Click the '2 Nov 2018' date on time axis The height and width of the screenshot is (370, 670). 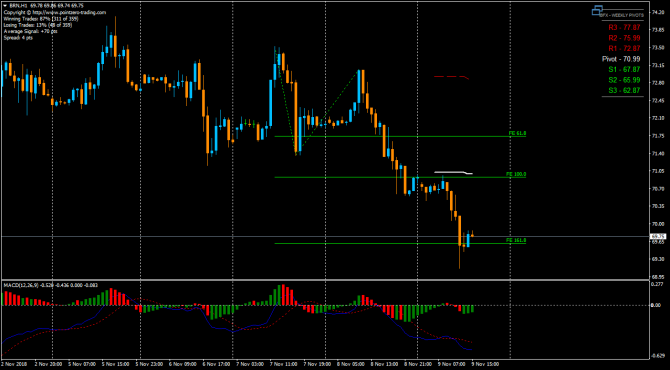tap(13, 364)
